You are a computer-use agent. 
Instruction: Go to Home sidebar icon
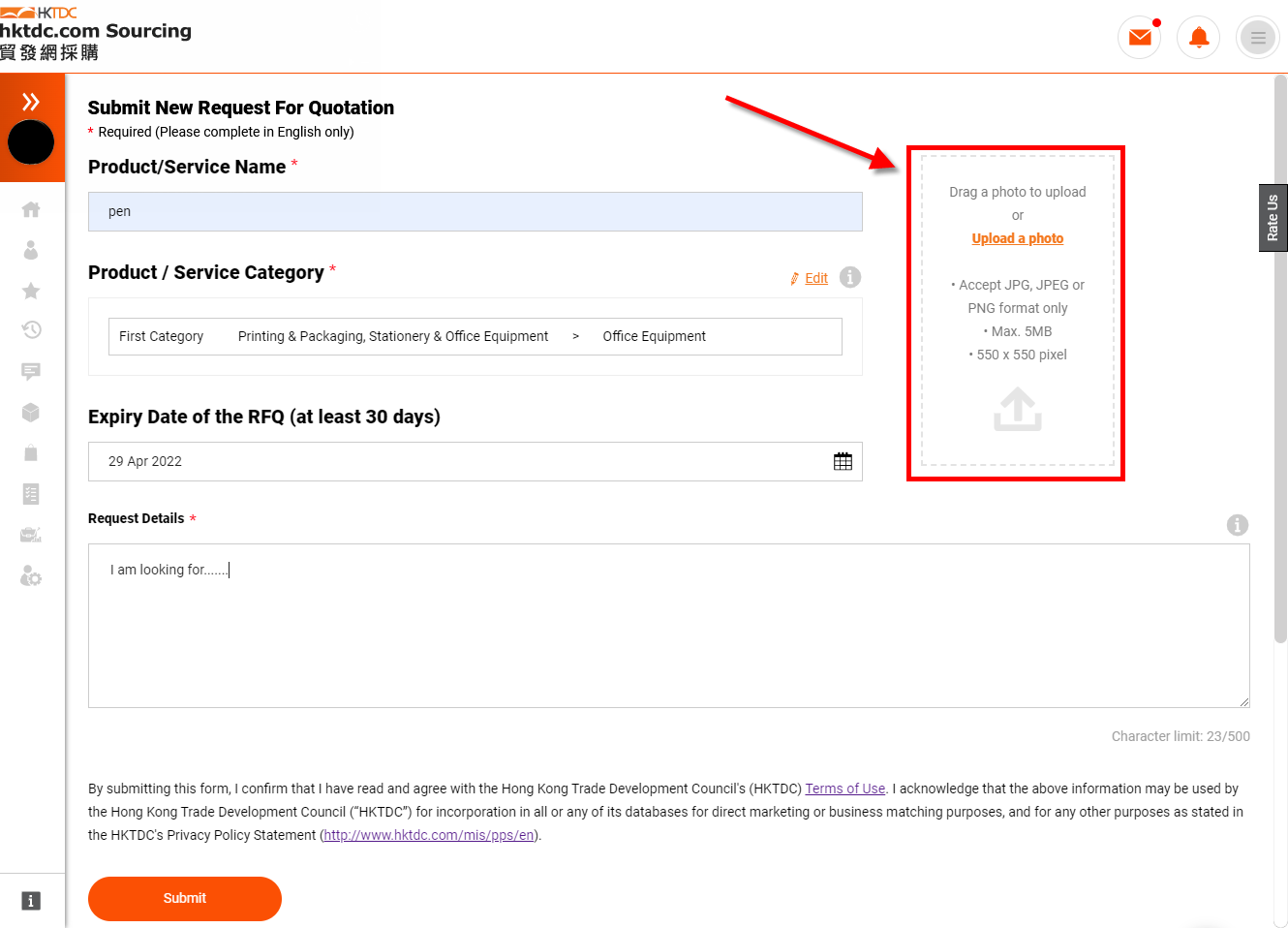(x=31, y=209)
